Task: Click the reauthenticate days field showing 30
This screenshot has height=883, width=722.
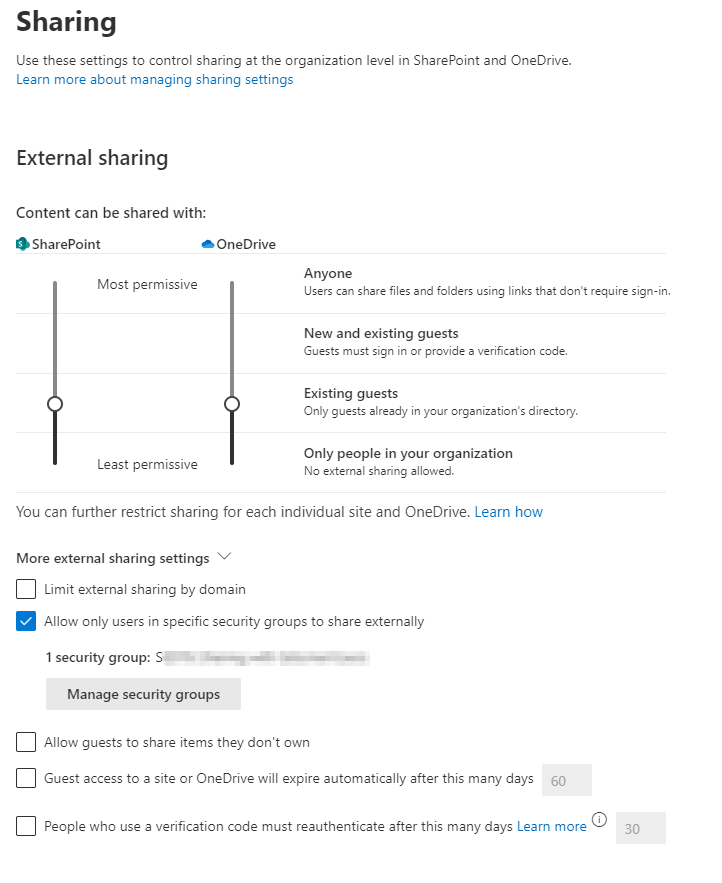Action: click(640, 828)
